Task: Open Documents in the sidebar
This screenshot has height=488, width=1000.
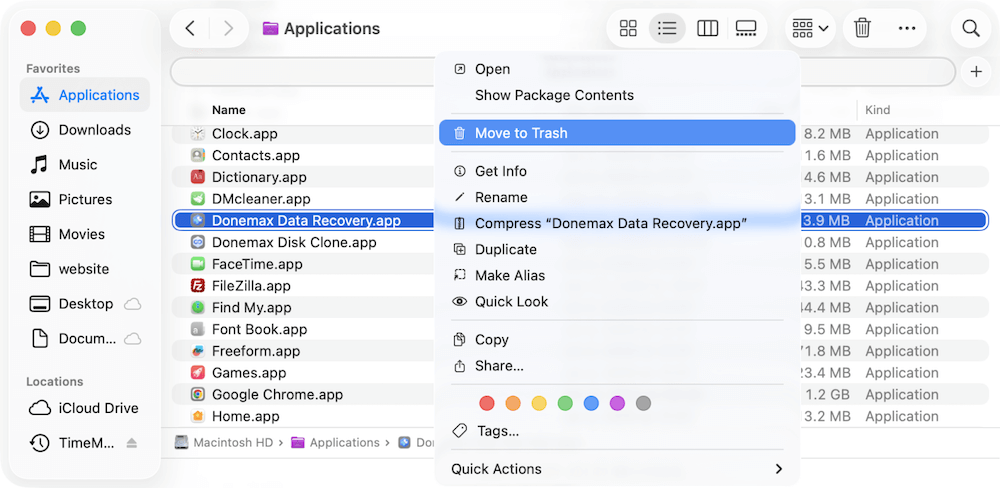Action: [x=85, y=339]
